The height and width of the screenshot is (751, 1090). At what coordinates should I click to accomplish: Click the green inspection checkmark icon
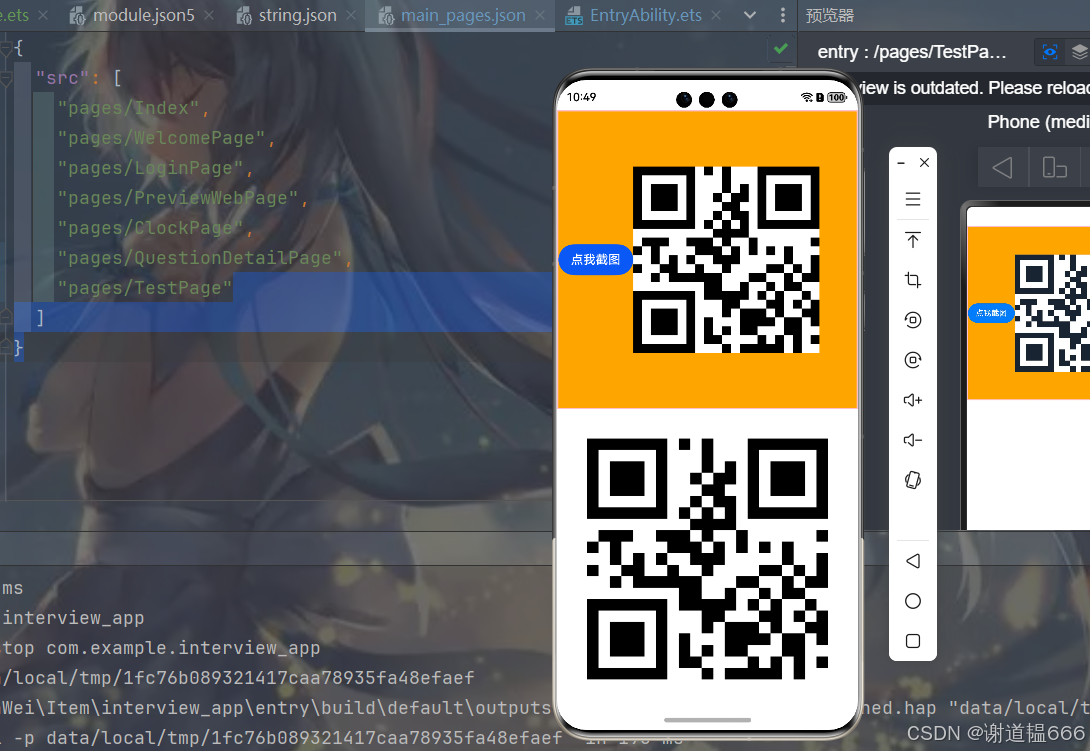click(x=781, y=49)
